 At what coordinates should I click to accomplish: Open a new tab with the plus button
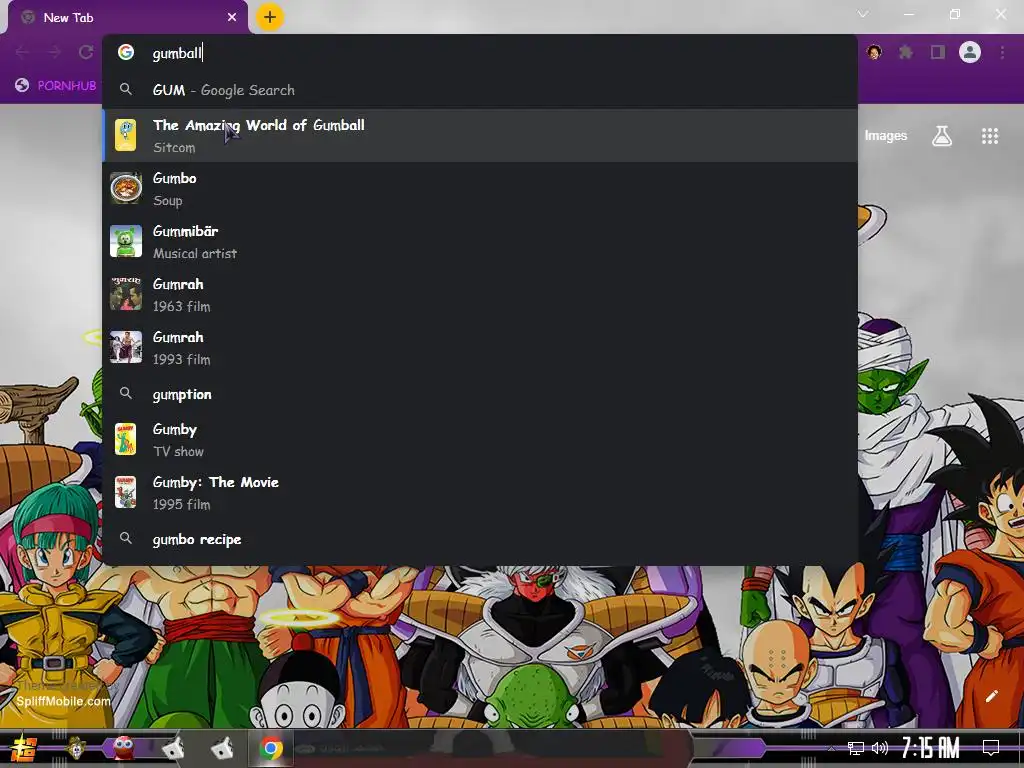click(x=270, y=17)
